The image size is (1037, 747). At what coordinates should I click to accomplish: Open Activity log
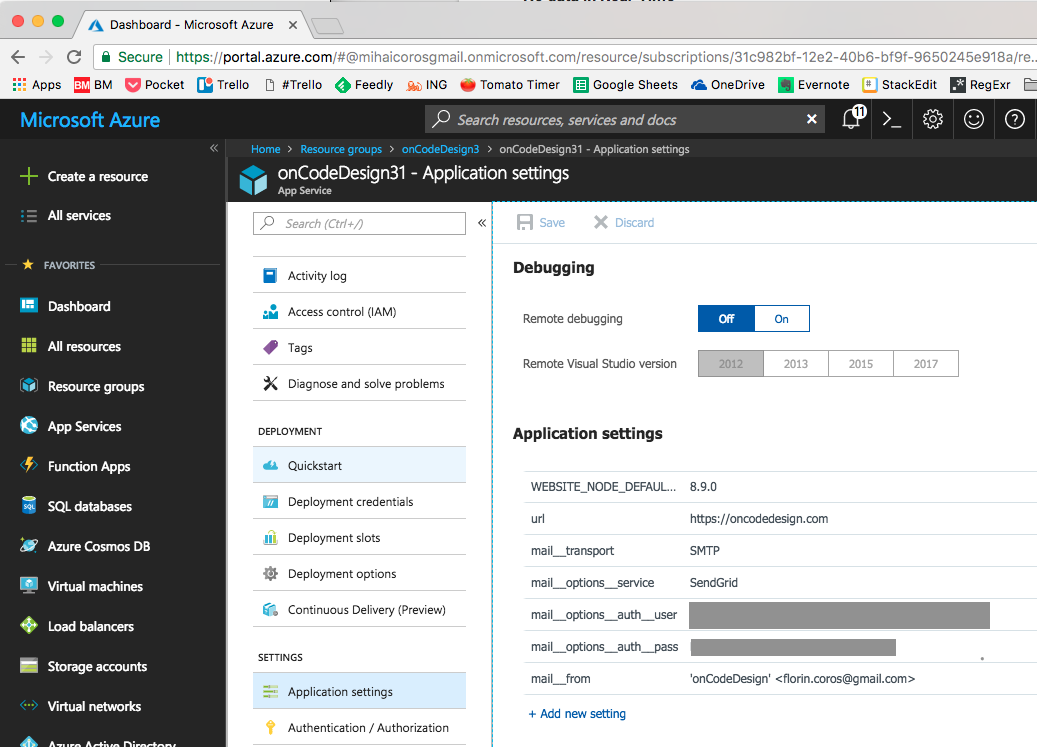[359, 276]
